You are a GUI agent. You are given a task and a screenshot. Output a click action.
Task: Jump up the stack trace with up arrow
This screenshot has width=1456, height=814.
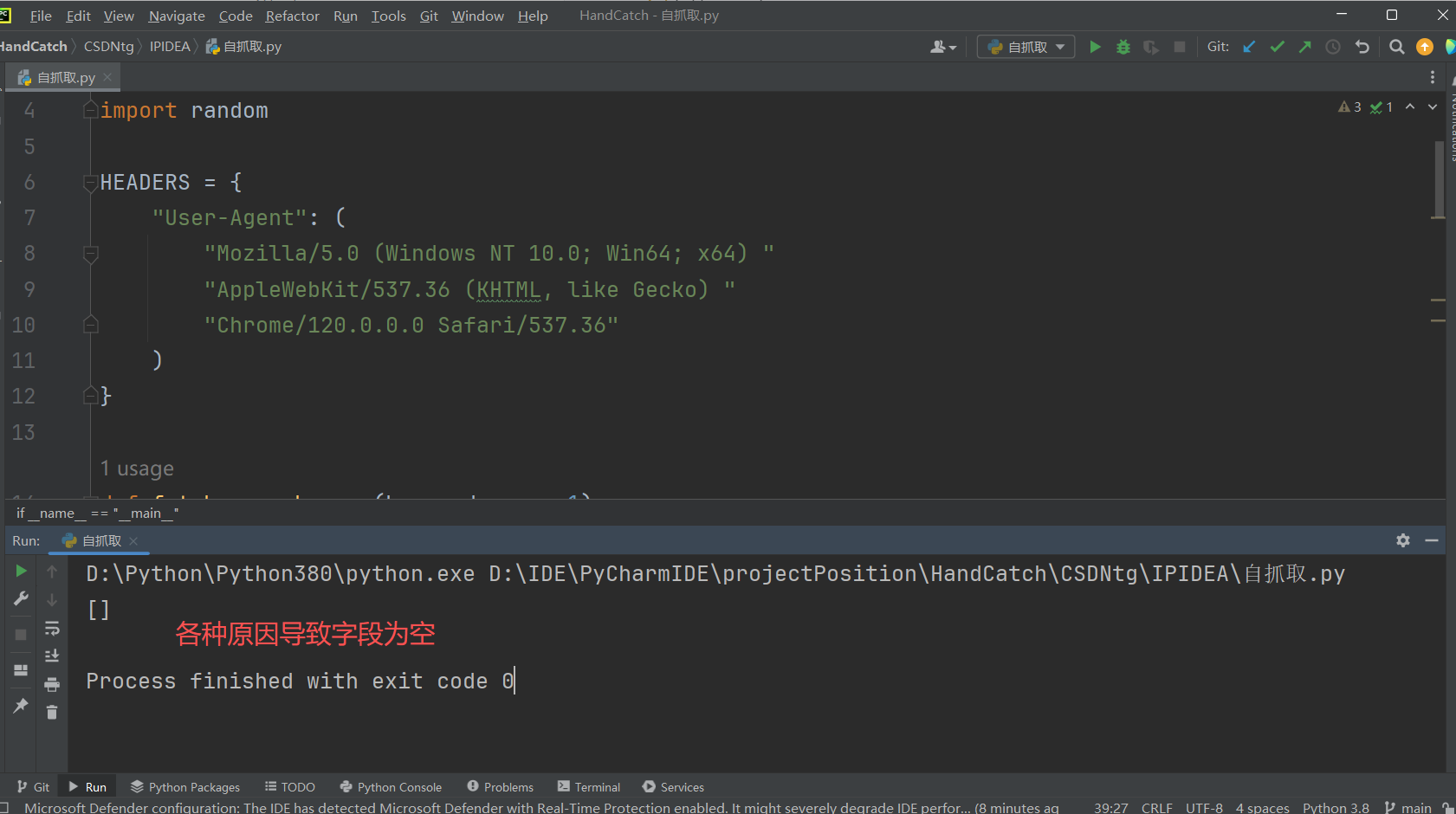click(x=52, y=572)
